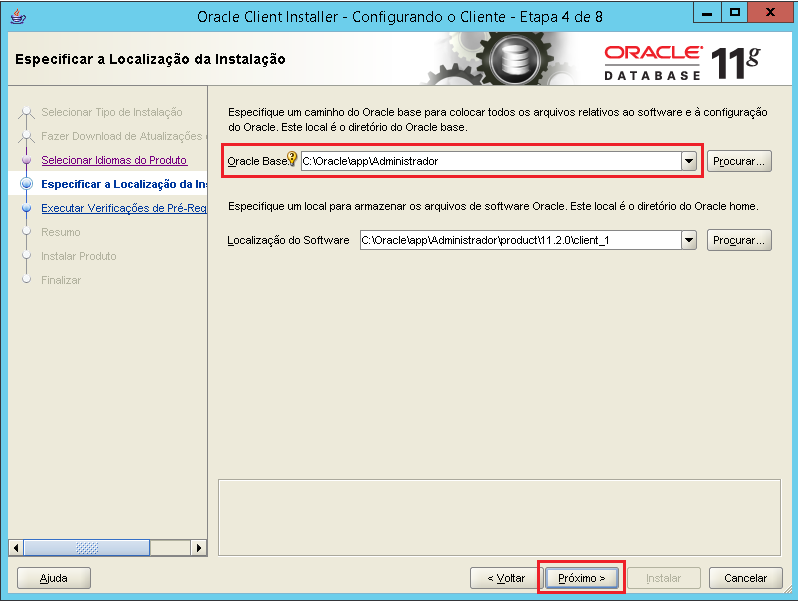Select Especificar a Localização da Instalação step

[124, 184]
